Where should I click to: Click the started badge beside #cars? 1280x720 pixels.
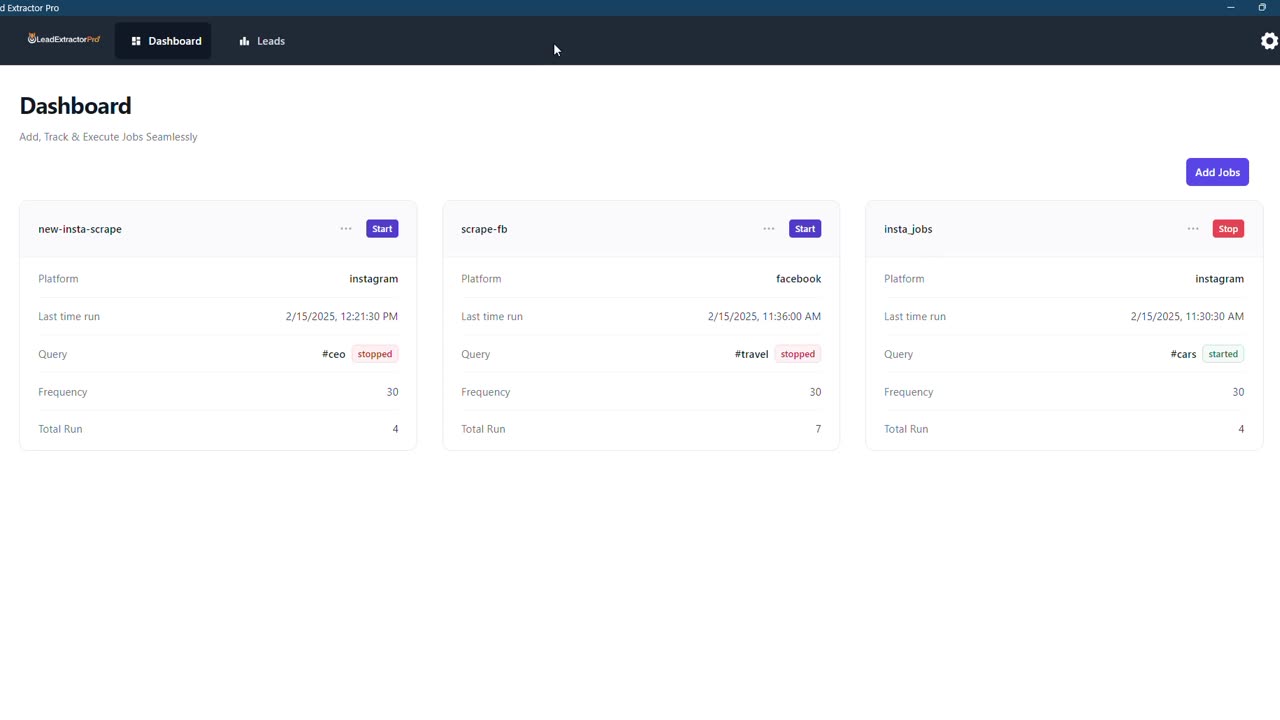click(1223, 354)
